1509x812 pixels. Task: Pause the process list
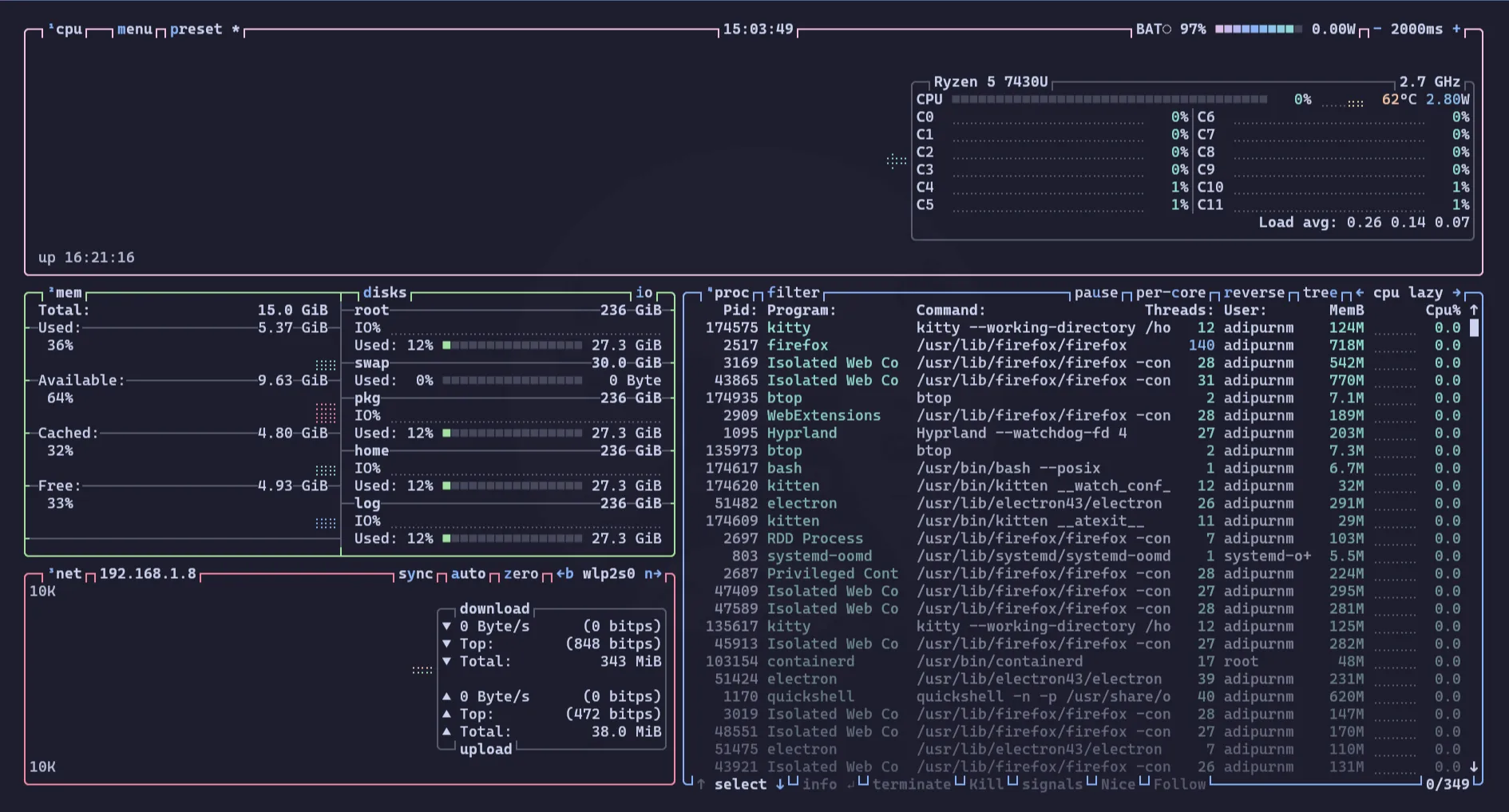click(1096, 293)
